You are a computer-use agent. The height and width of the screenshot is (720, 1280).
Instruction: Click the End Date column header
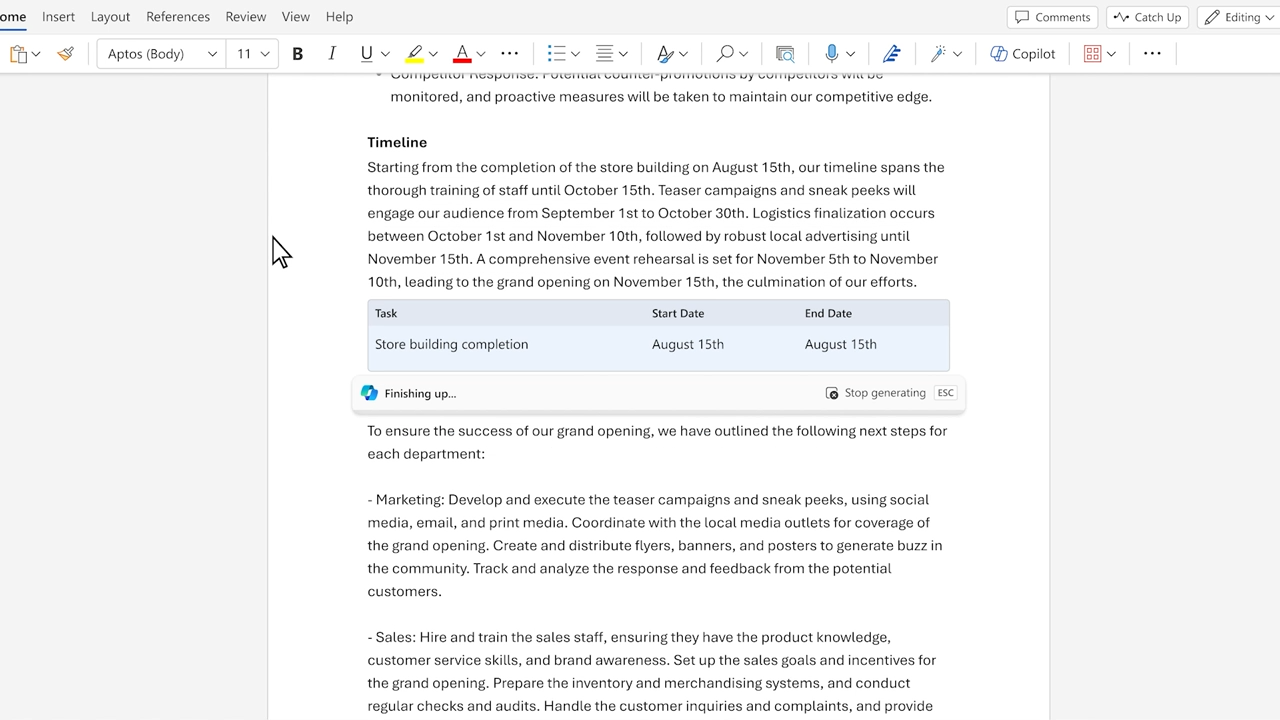828,313
